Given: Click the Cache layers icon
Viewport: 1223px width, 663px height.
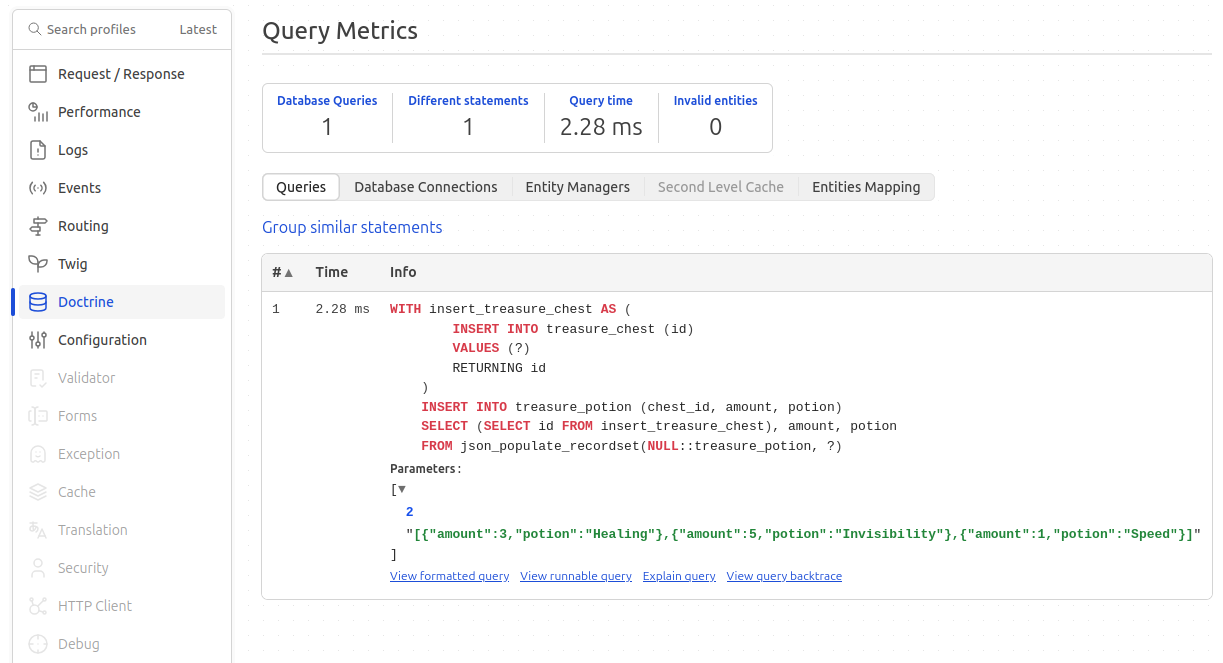Looking at the screenshot, I should click(38, 492).
